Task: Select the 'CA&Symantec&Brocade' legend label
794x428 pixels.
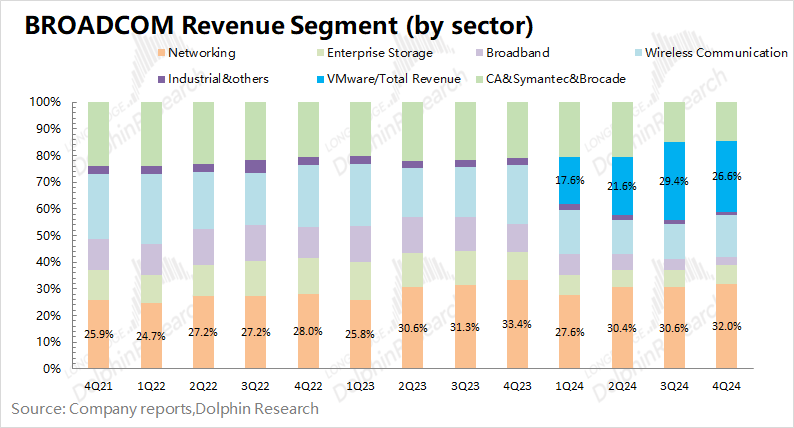Action: coord(555,79)
